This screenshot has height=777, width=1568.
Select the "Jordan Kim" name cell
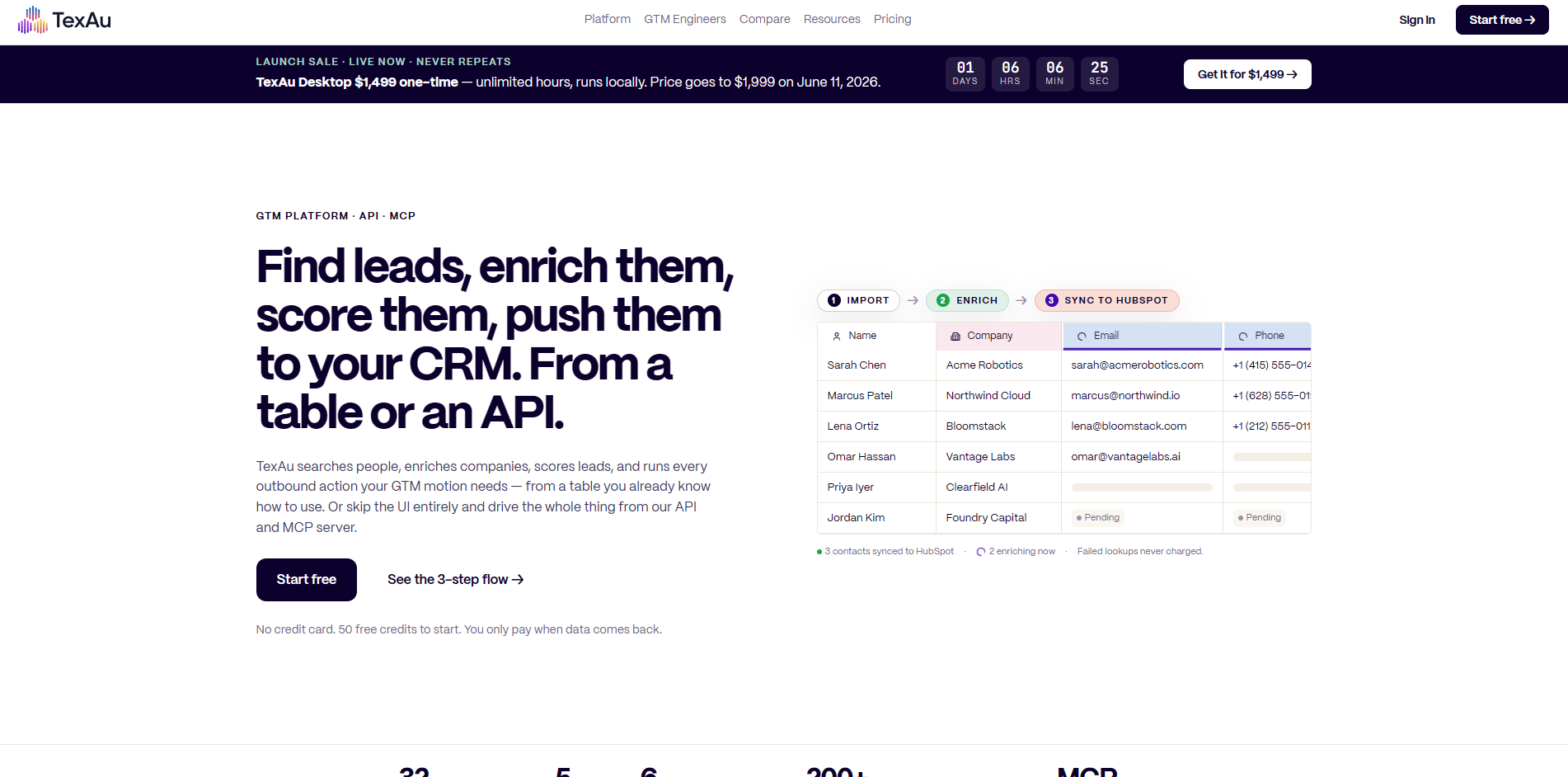point(876,518)
